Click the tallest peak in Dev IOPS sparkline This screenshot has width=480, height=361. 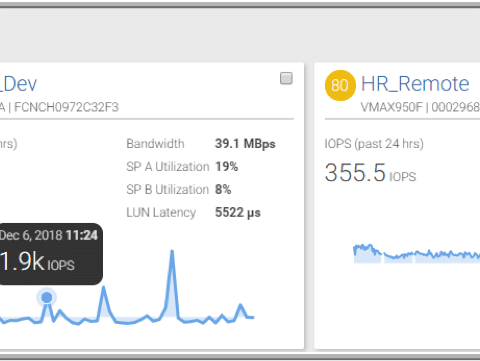[x=172, y=252]
